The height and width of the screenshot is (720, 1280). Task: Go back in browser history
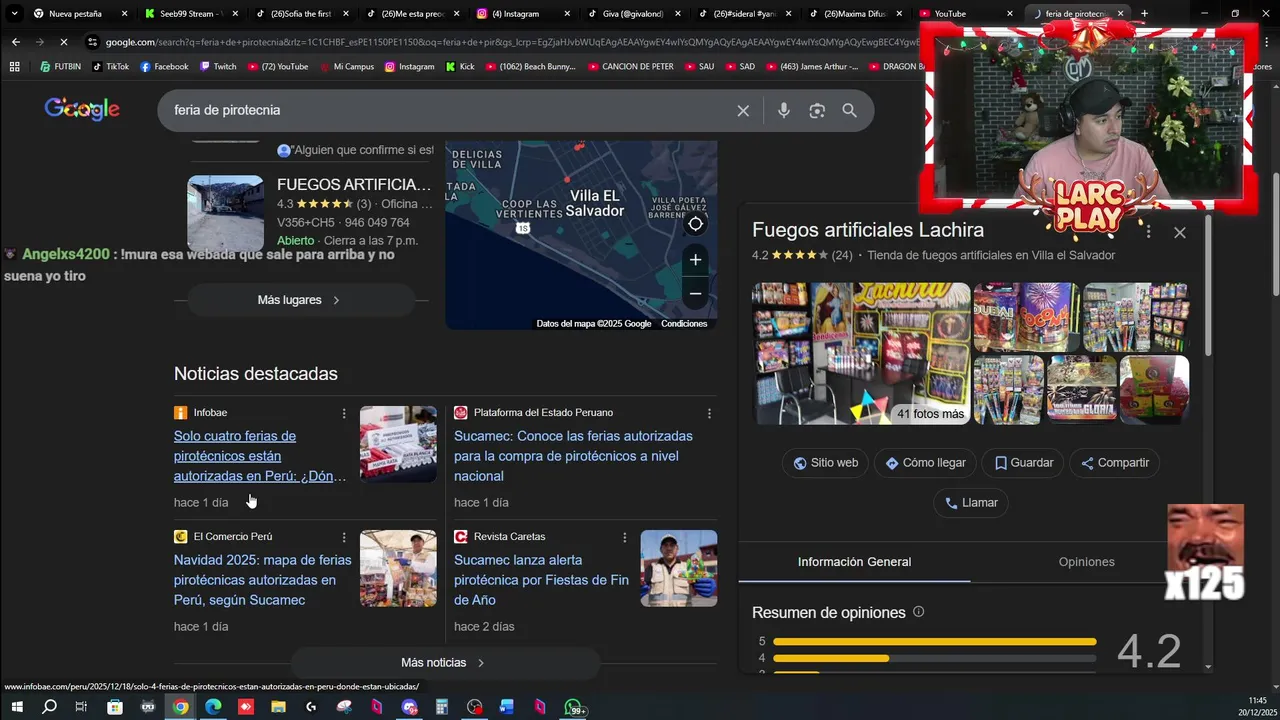(x=16, y=42)
